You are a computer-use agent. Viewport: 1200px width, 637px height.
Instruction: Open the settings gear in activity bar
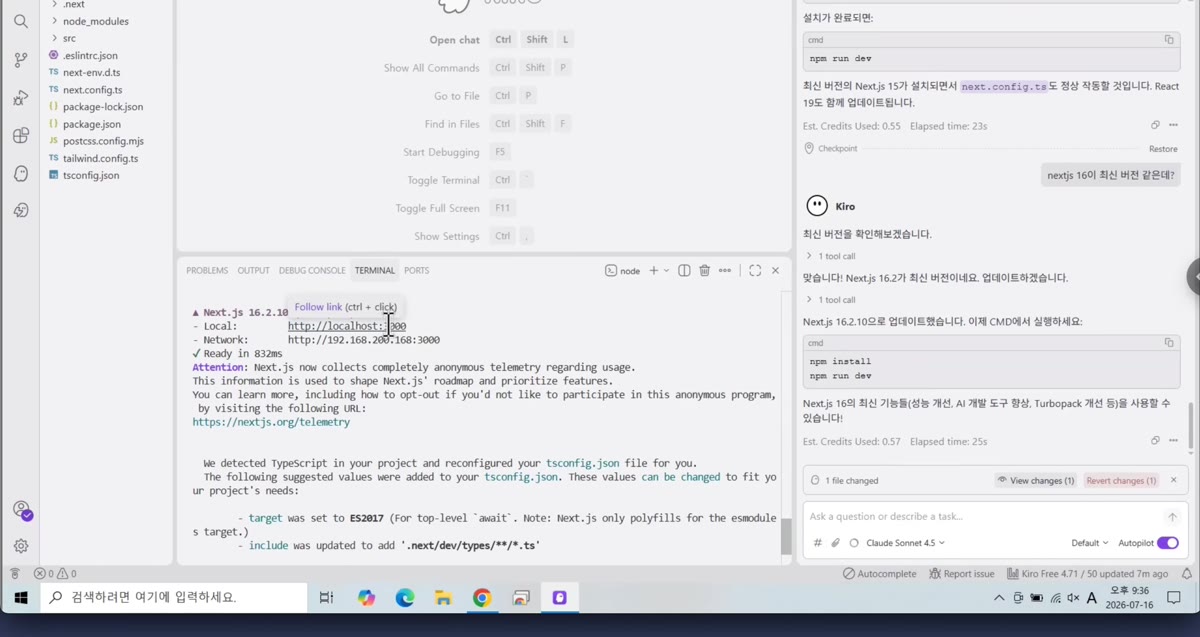pyautogui.click(x=21, y=546)
